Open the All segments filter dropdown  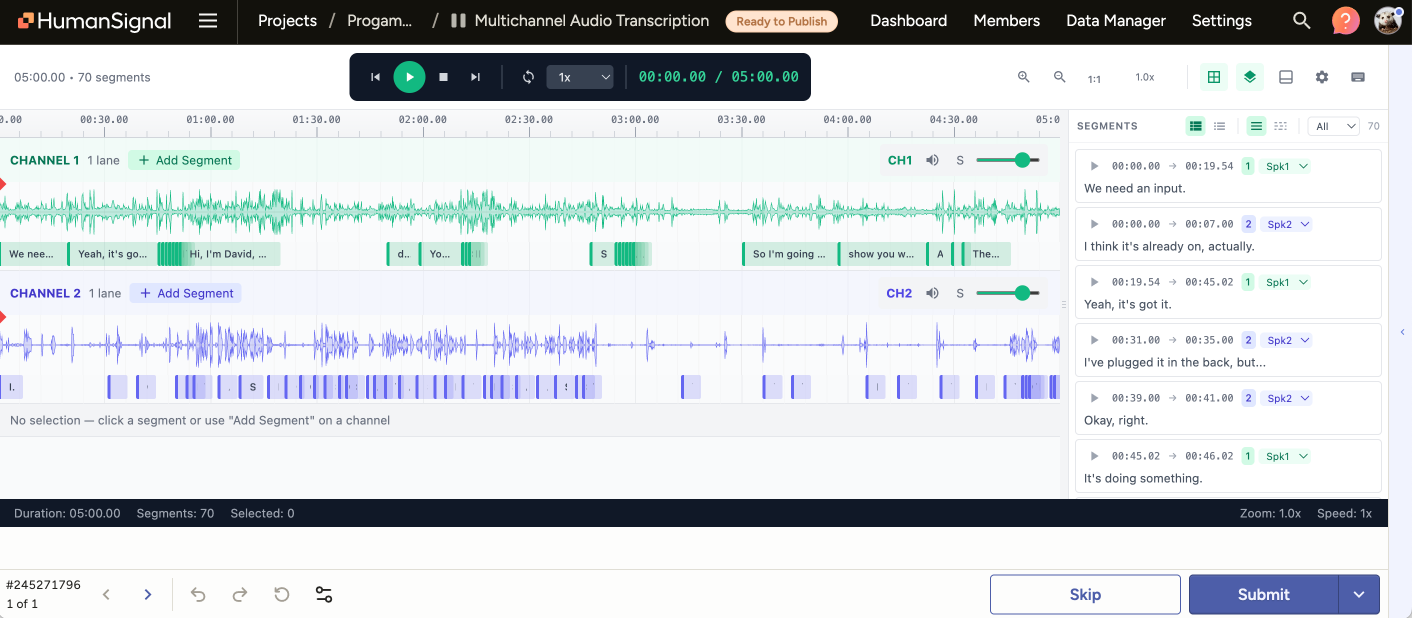[x=1334, y=125]
